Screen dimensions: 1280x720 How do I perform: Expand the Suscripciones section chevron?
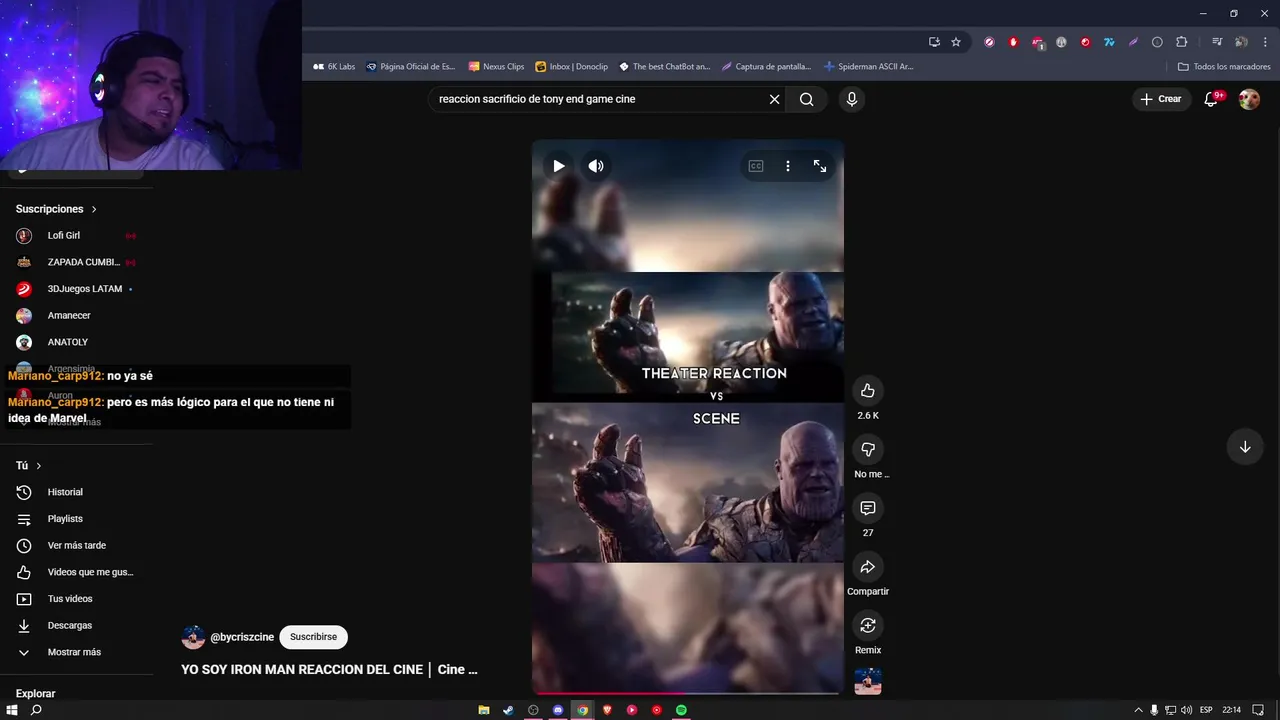94,209
